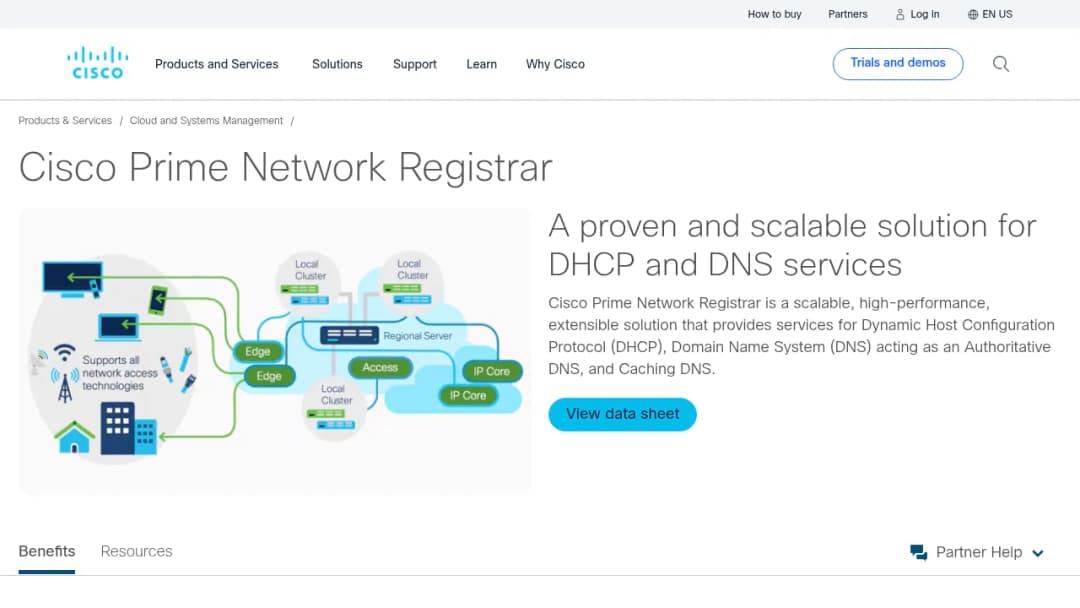The height and width of the screenshot is (608, 1080).
Task: Click the Log in link
Action: click(924, 14)
